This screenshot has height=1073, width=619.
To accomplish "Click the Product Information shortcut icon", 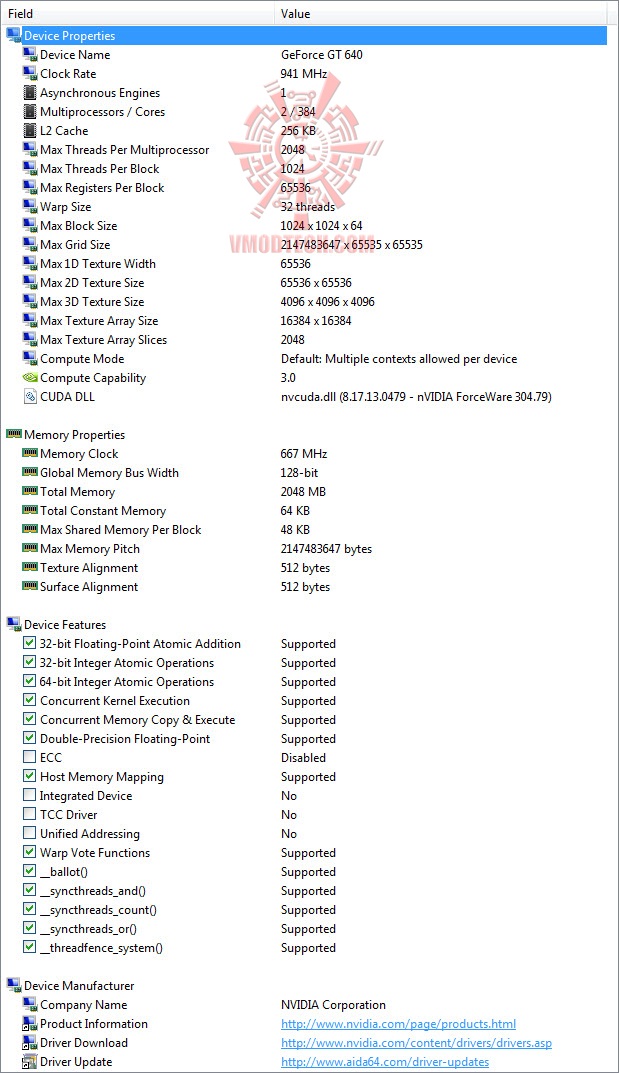I will (x=29, y=1023).
